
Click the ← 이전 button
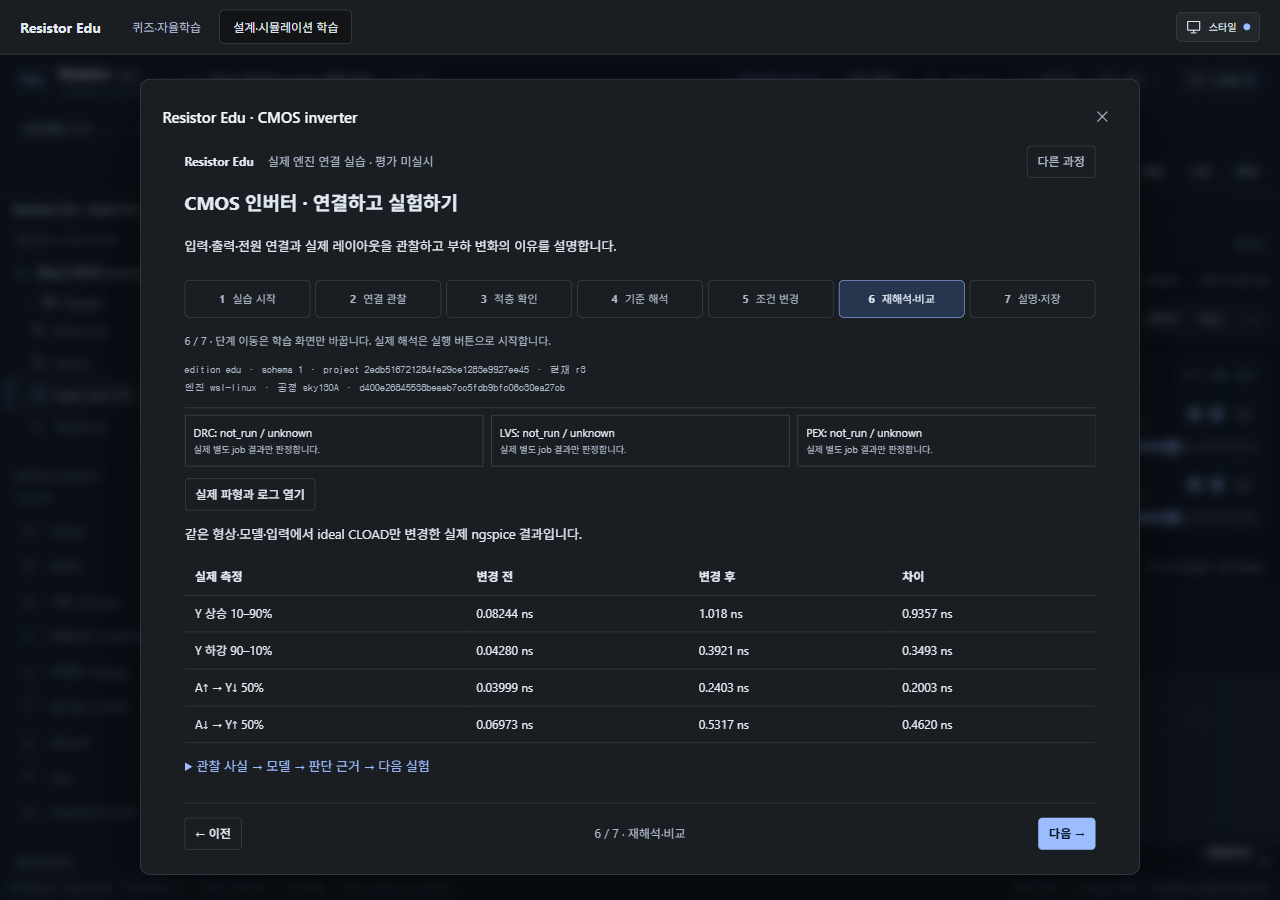213,834
